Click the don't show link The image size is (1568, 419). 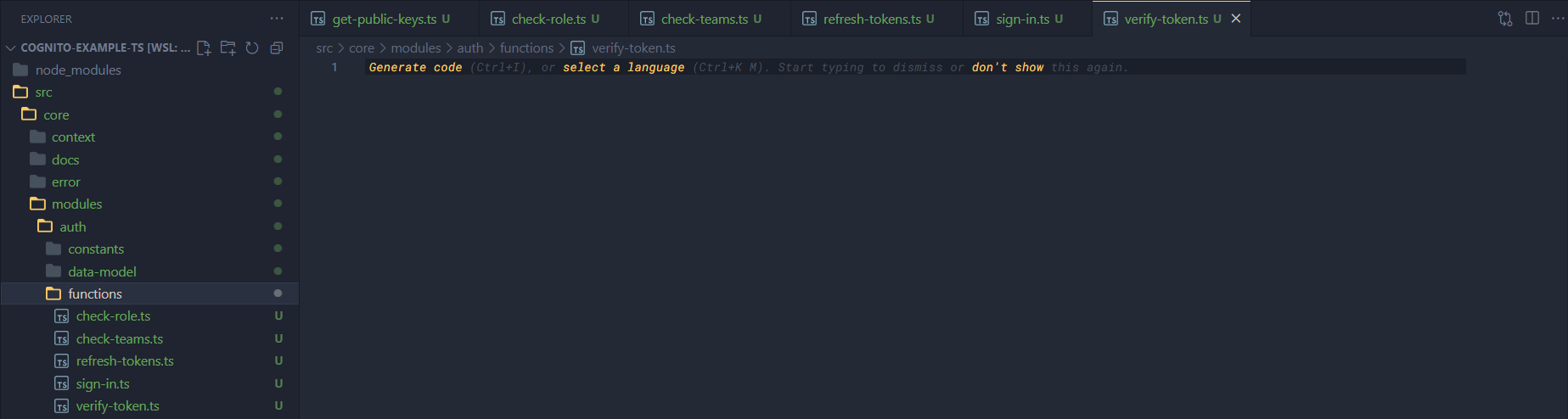coord(1008,67)
